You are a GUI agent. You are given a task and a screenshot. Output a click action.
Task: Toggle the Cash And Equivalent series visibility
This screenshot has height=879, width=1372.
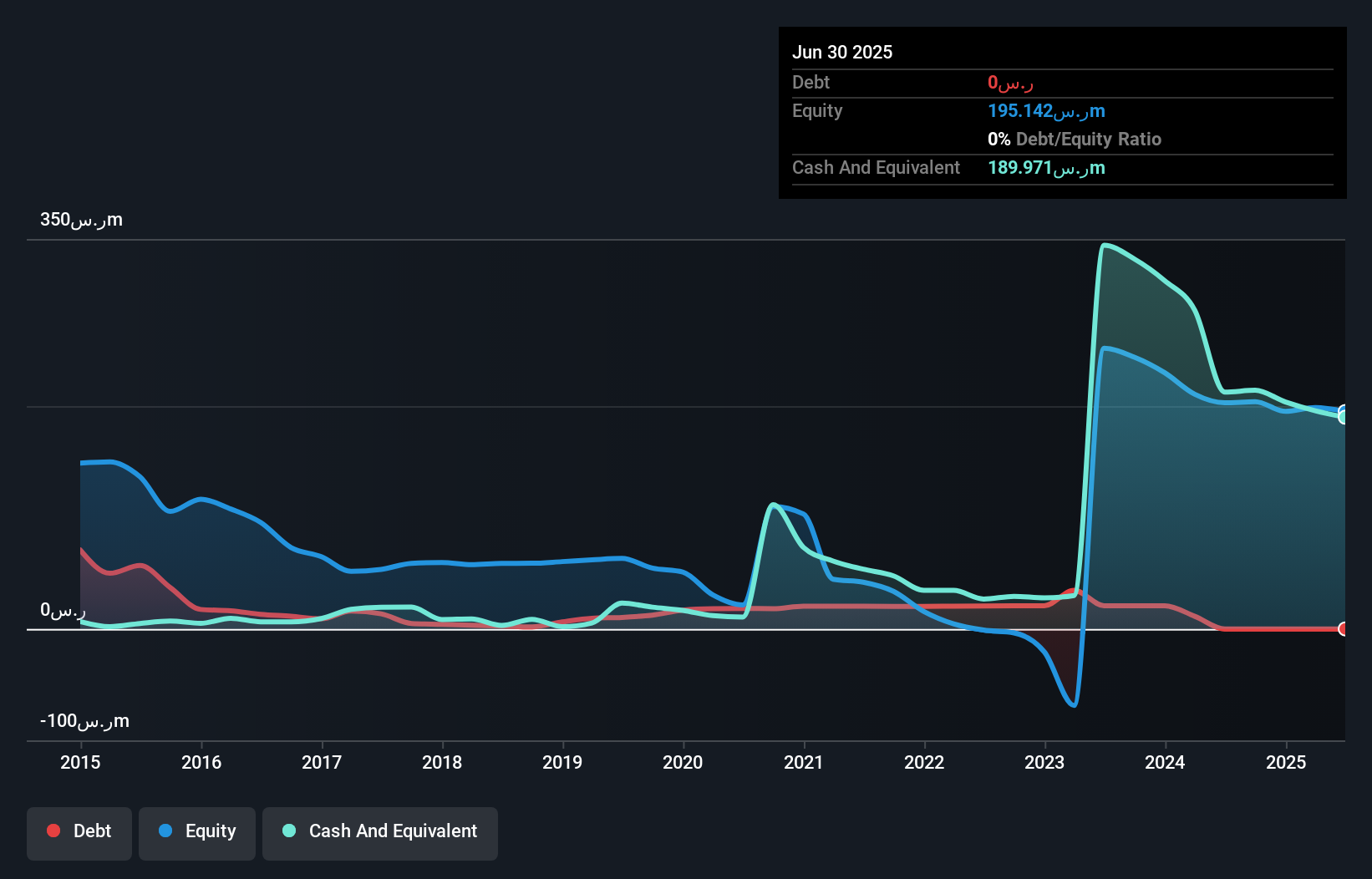[380, 832]
